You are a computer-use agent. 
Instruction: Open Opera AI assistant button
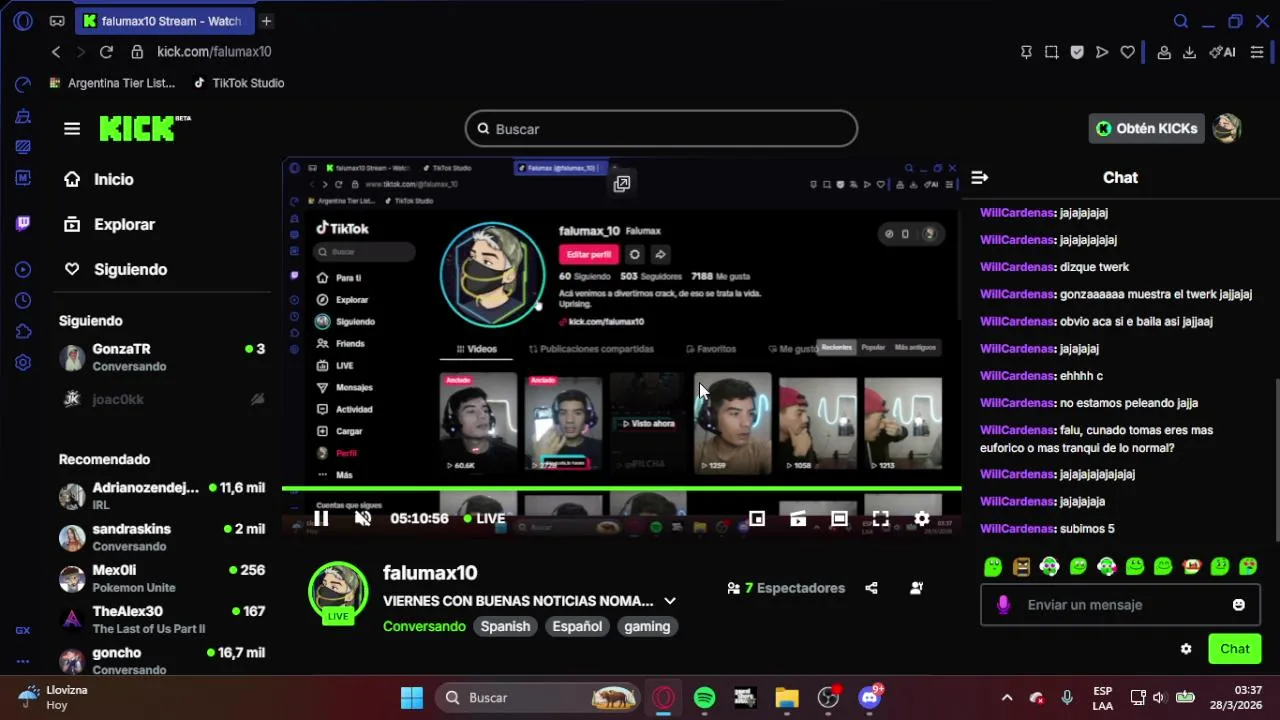point(1222,52)
